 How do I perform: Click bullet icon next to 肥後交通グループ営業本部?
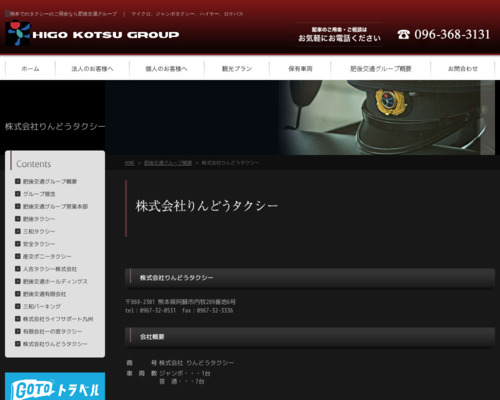18,206
